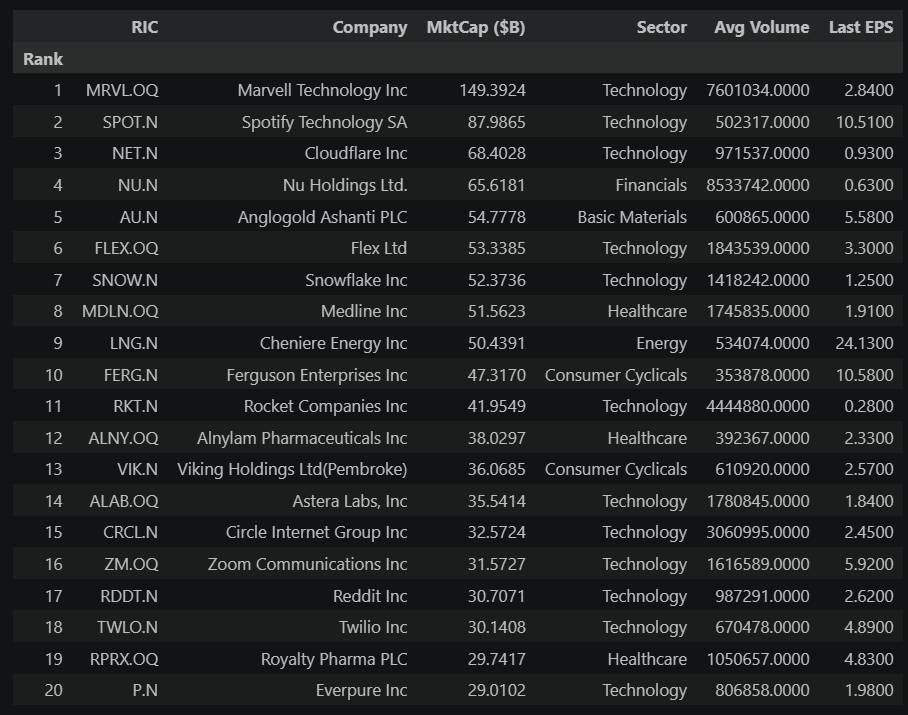
Task: Select the SPOT.N ticker cell
Action: point(130,122)
